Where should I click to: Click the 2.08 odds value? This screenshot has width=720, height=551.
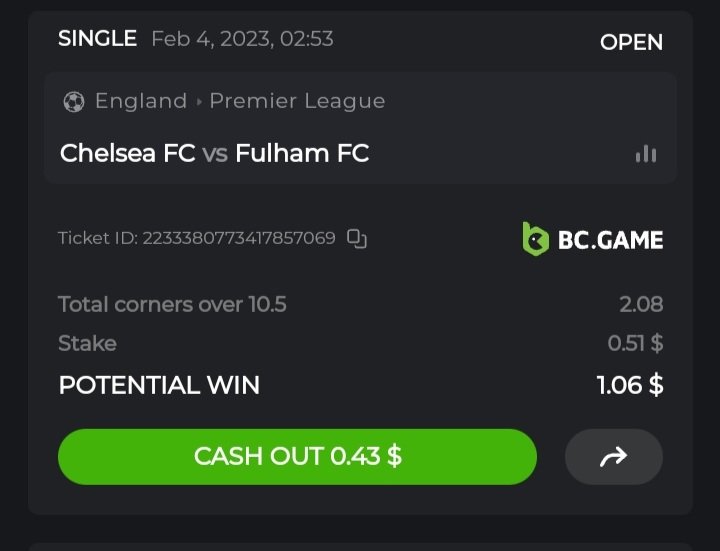click(641, 304)
